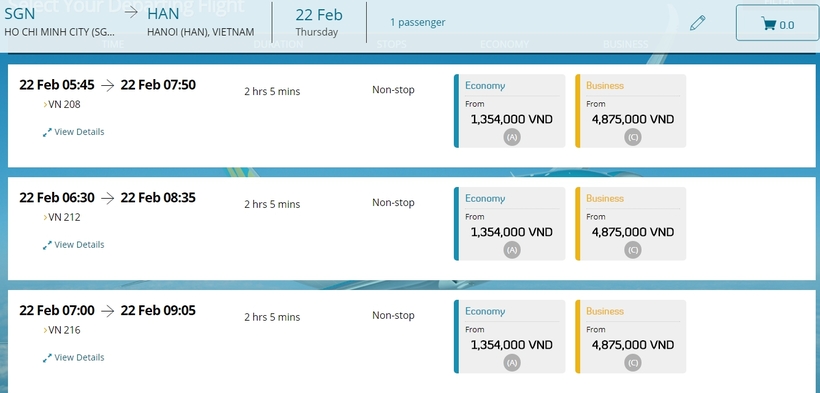Click the (A) fare class badge for VN 208
Image resolution: width=820 pixels, height=393 pixels.
point(512,137)
